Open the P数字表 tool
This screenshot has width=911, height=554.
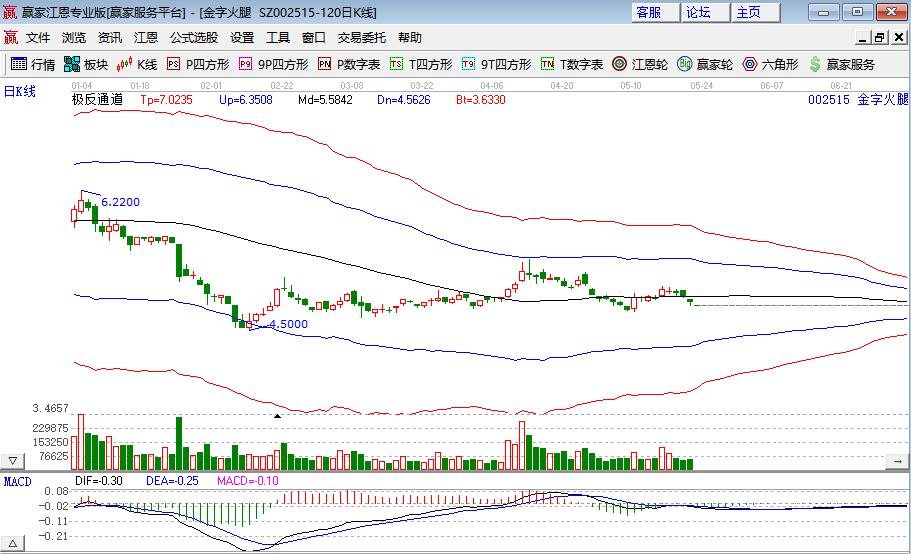point(349,64)
